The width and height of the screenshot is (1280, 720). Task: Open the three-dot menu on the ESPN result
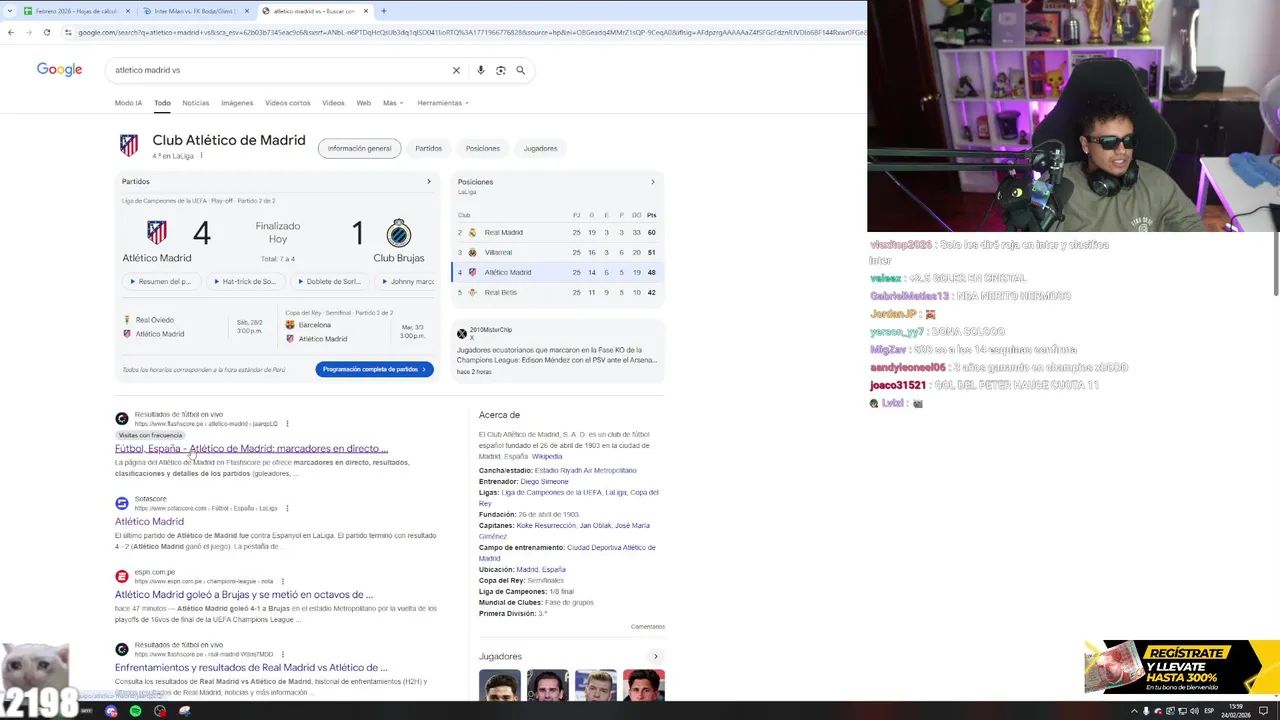coord(283,581)
